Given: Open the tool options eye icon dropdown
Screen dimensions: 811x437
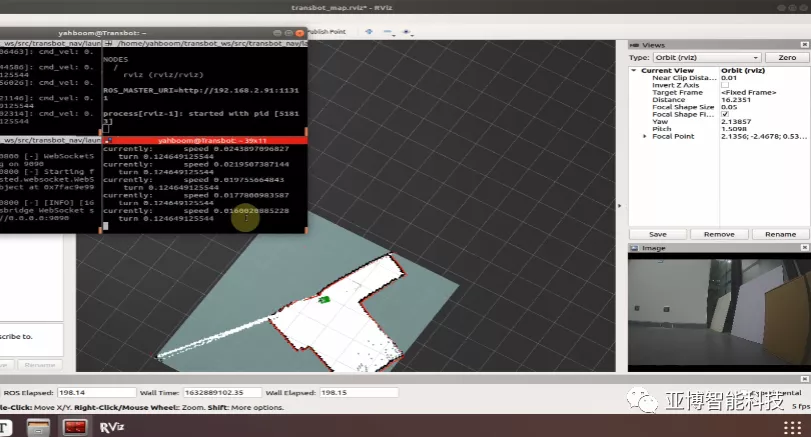Looking at the screenshot, I should [407, 32].
